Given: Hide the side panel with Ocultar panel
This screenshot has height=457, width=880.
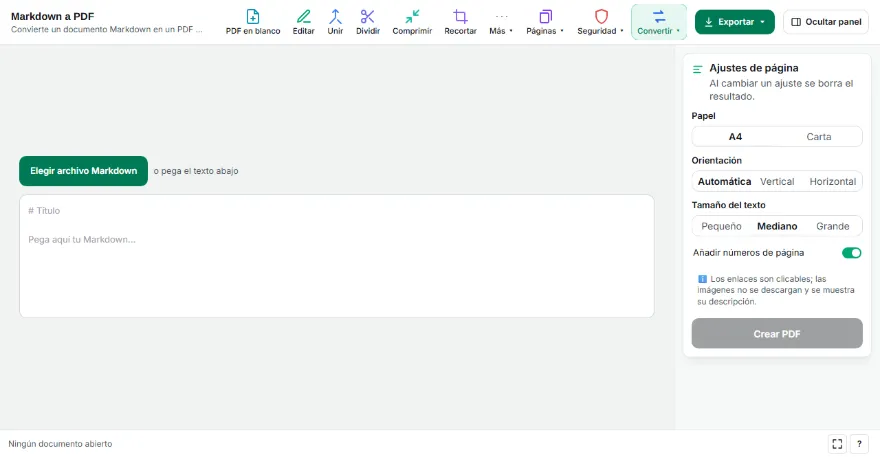Looking at the screenshot, I should click(x=826, y=22).
